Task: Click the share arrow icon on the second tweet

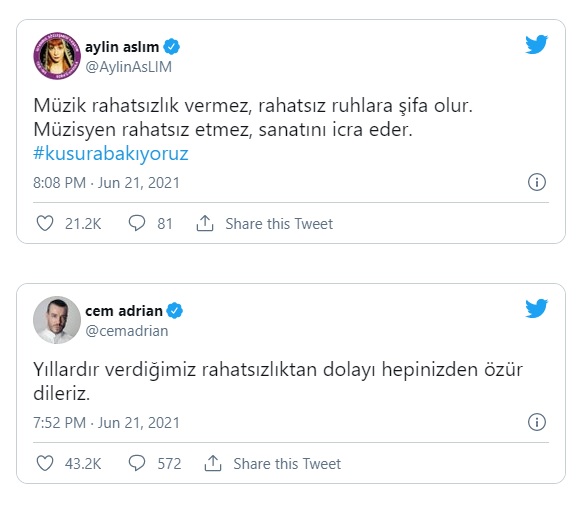Action: (x=213, y=463)
